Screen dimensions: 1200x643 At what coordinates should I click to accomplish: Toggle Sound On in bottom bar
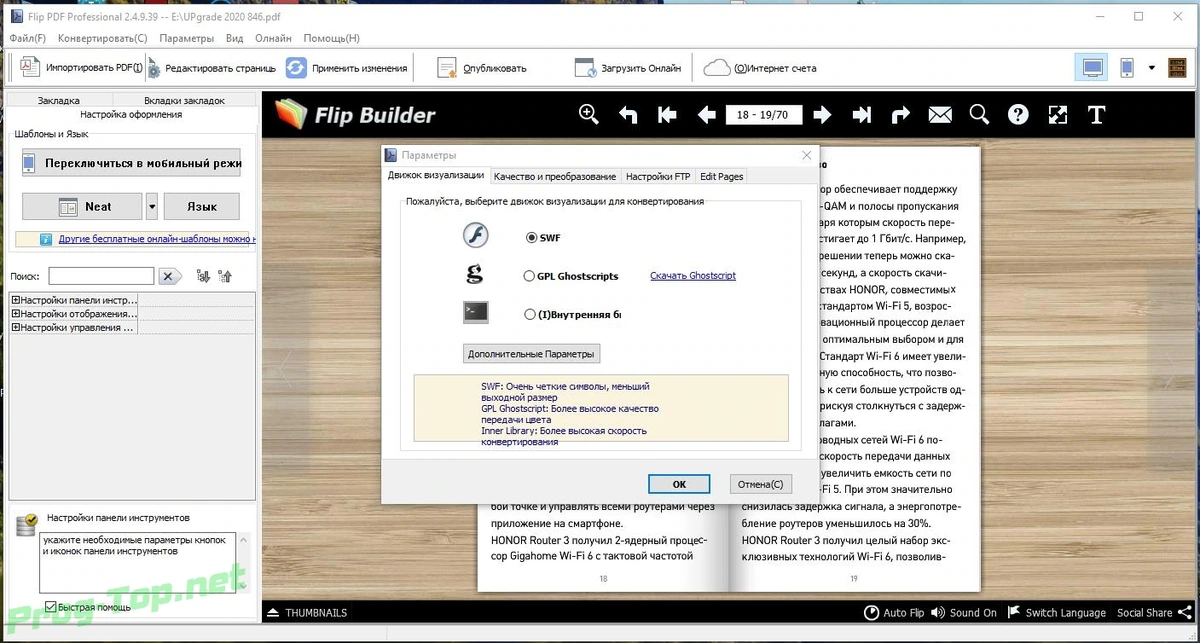pos(963,612)
